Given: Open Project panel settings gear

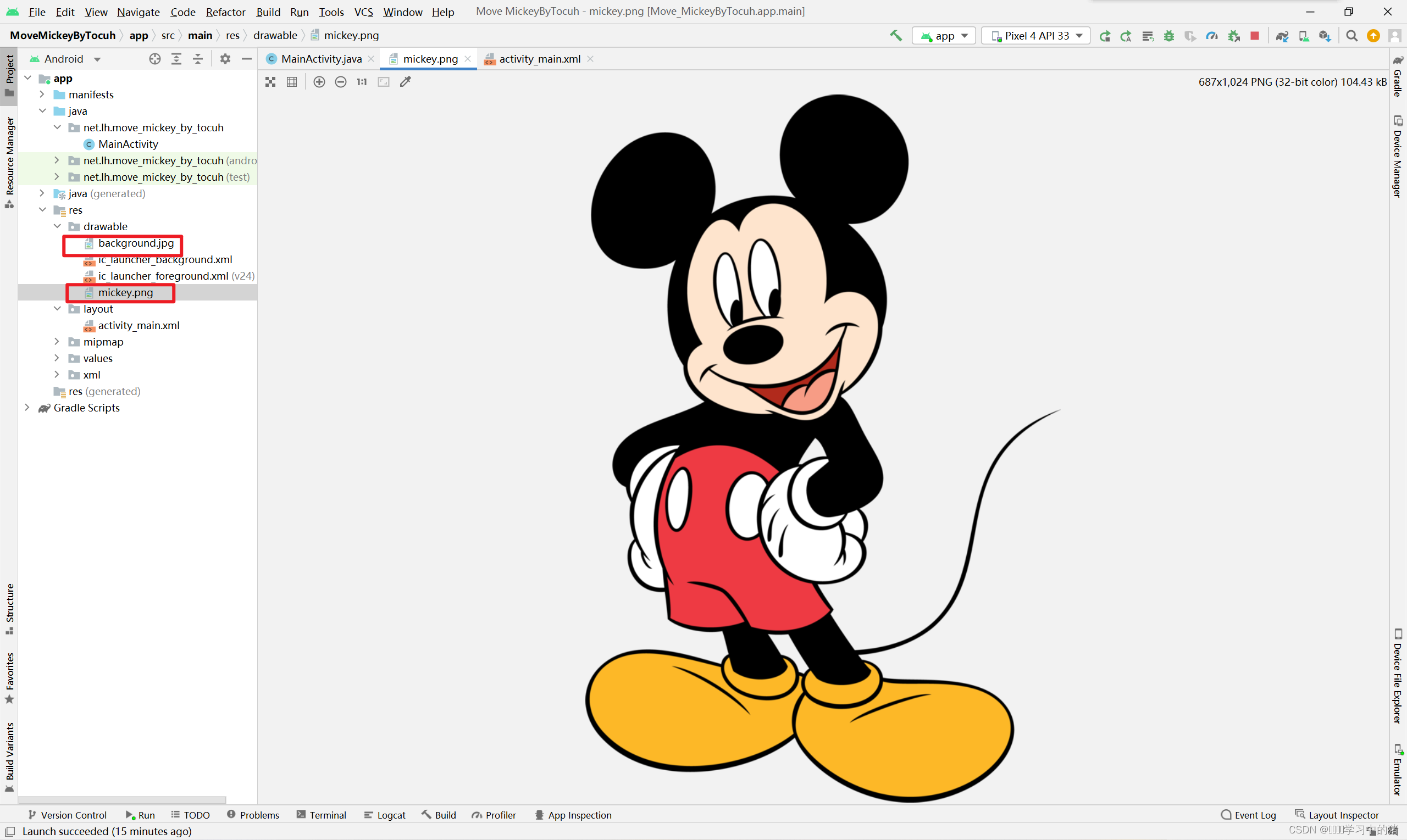Looking at the screenshot, I should tap(225, 59).
